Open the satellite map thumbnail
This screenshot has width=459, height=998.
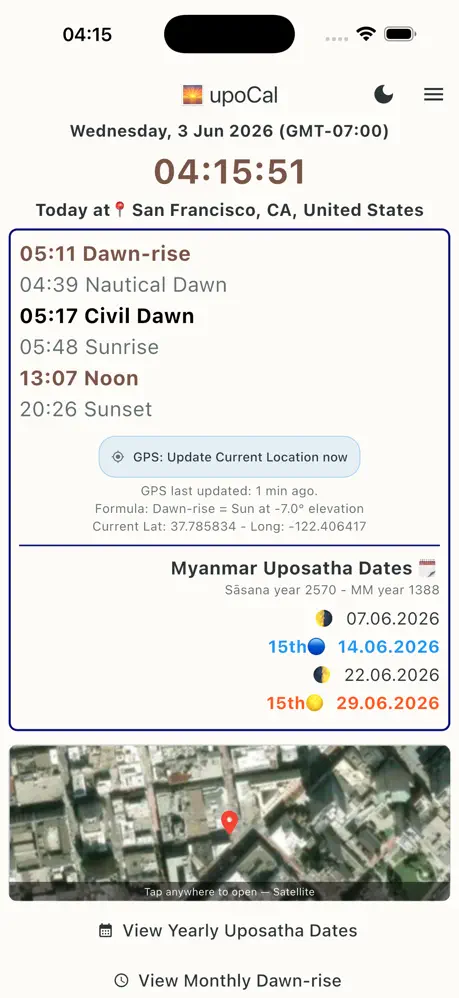tap(229, 823)
